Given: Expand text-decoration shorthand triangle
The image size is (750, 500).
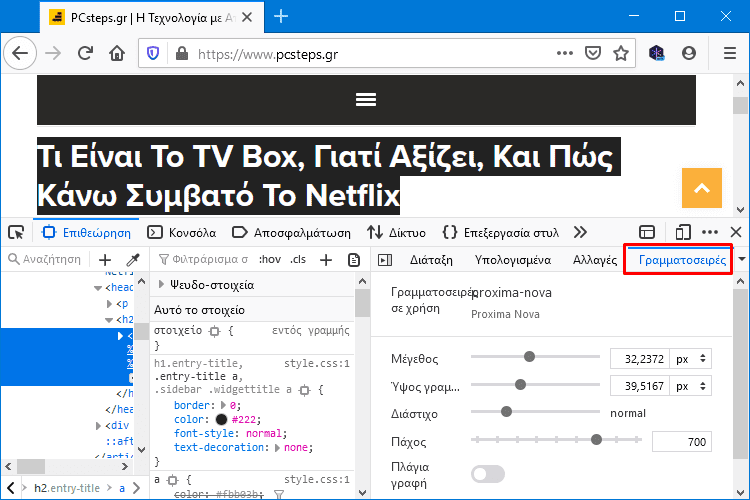Looking at the screenshot, I should click(277, 448).
